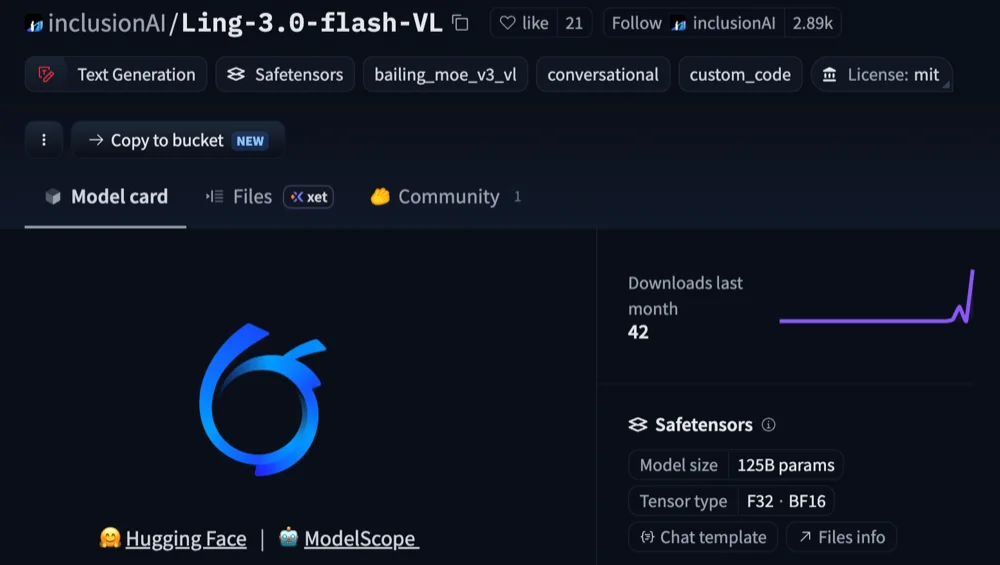Click the Community hands emoji icon
The image size is (1000, 565).
point(380,196)
